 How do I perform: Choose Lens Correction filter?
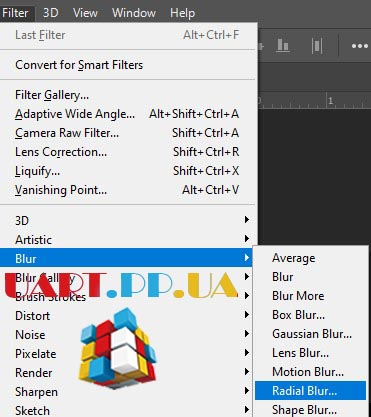(x=128, y=152)
